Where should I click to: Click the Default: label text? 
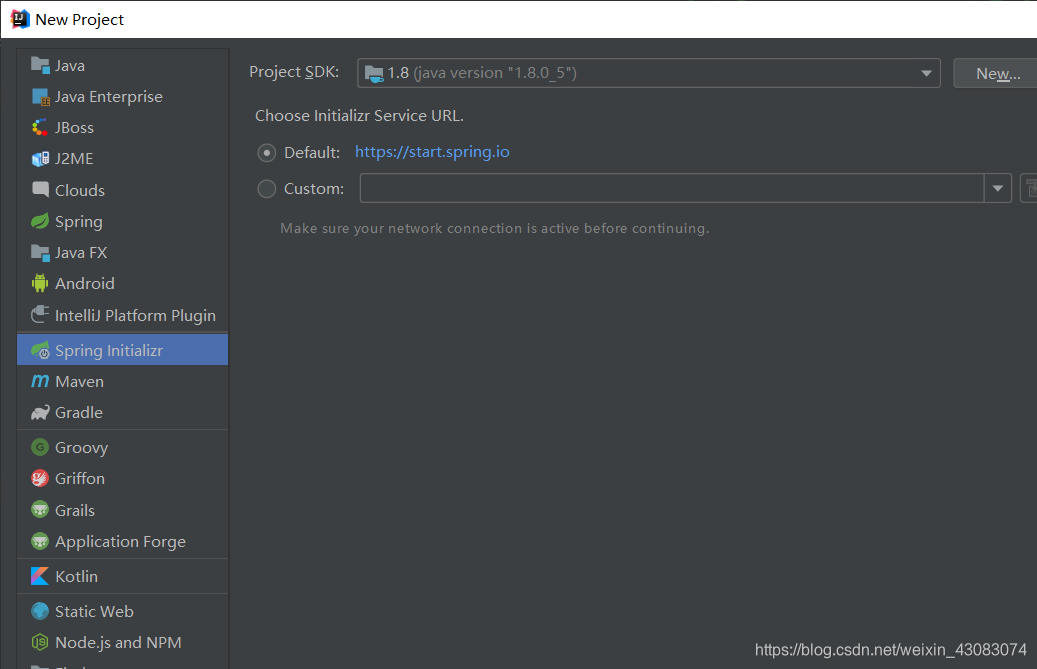pyautogui.click(x=312, y=153)
